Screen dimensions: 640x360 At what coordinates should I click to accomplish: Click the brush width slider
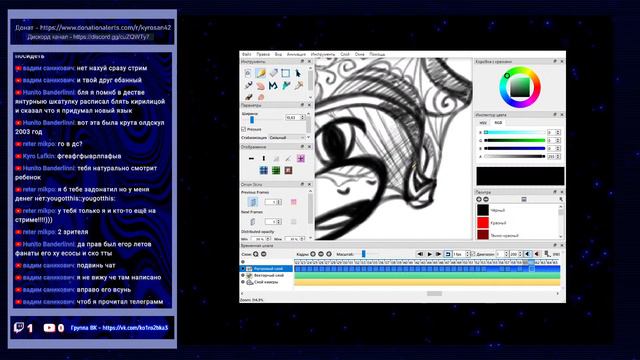262,119
